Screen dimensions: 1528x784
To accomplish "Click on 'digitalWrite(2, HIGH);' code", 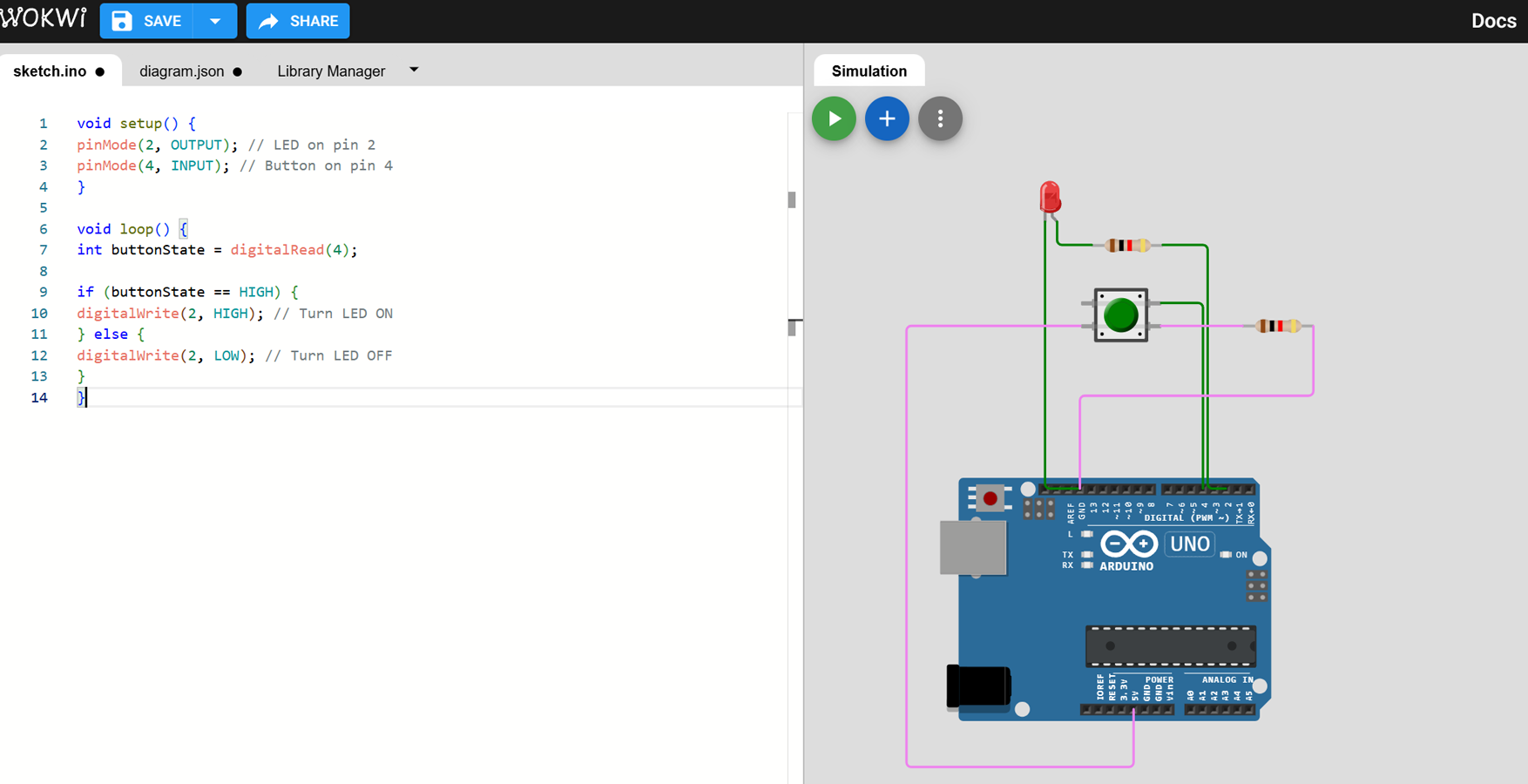I will (170, 314).
